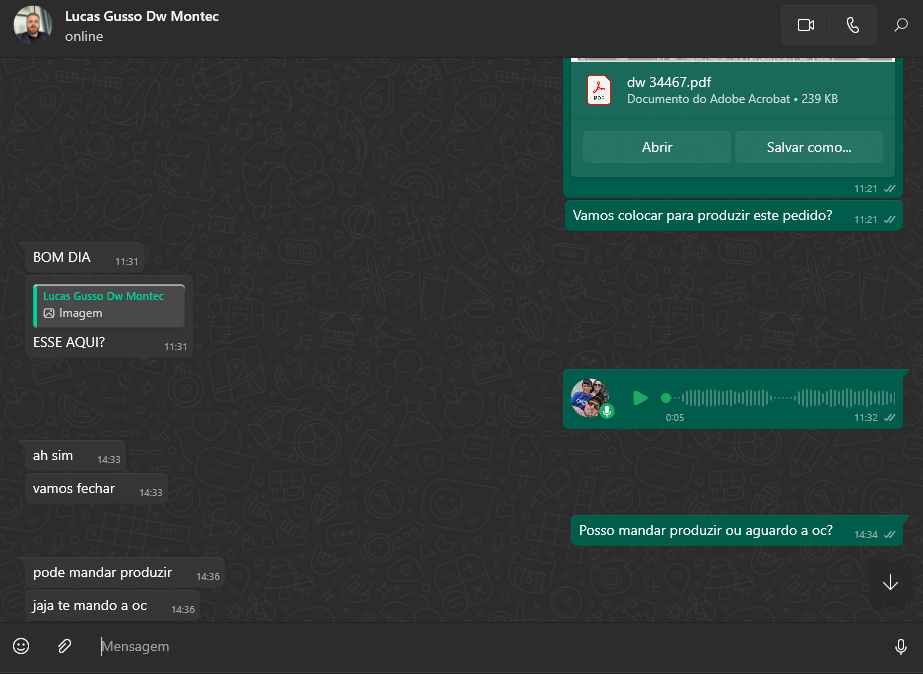Jump to quoted Imagem reply message

109,305
